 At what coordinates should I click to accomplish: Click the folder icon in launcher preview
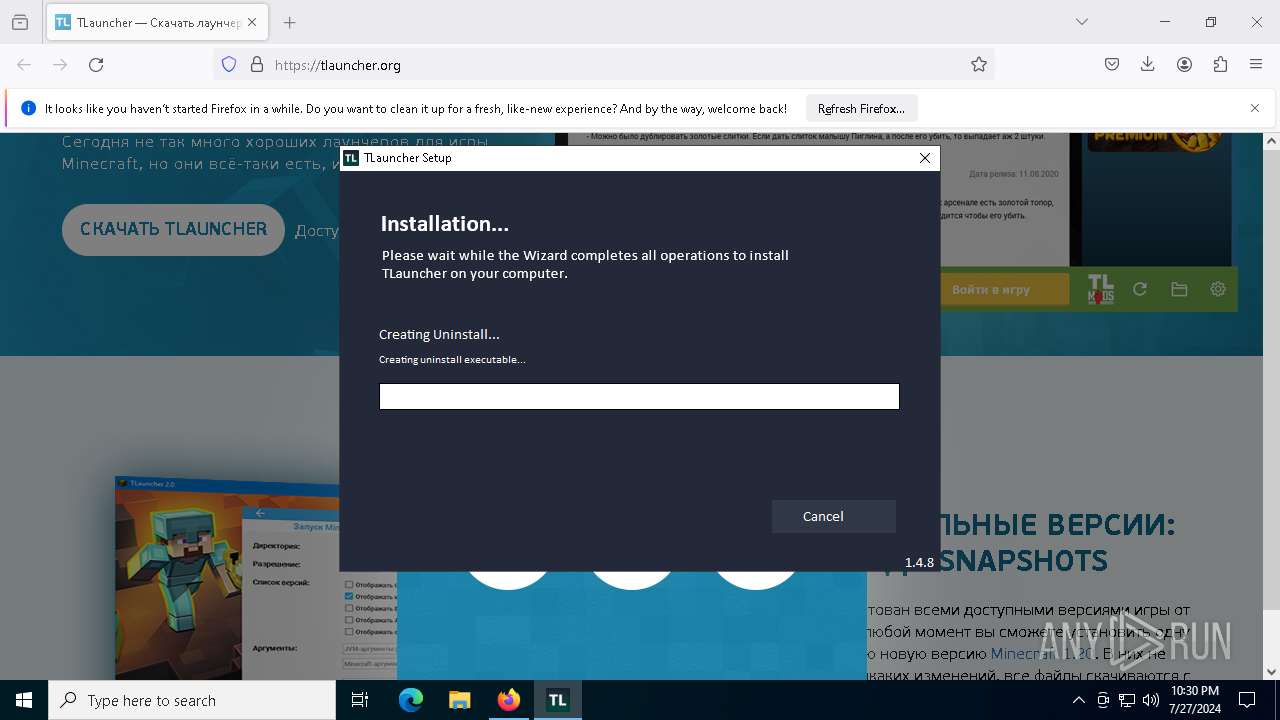tap(1179, 290)
